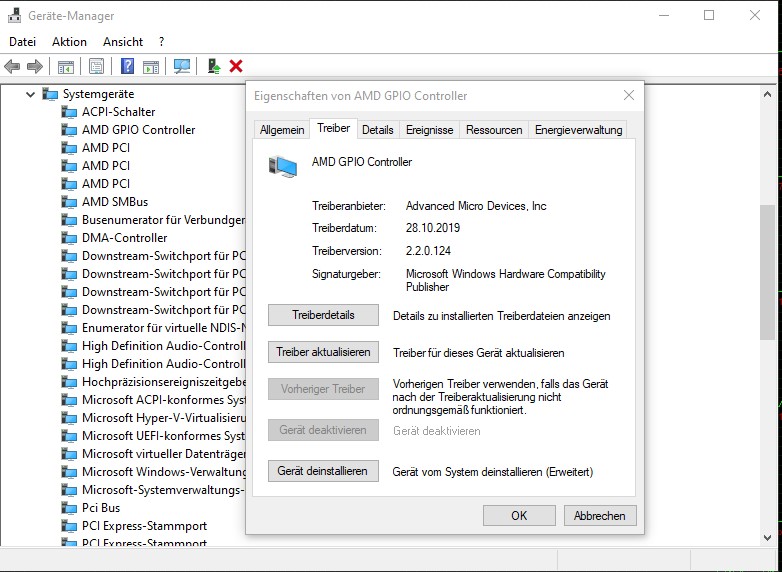782x572 pixels.
Task: Click the AMD SMBus device icon
Action: click(69, 202)
